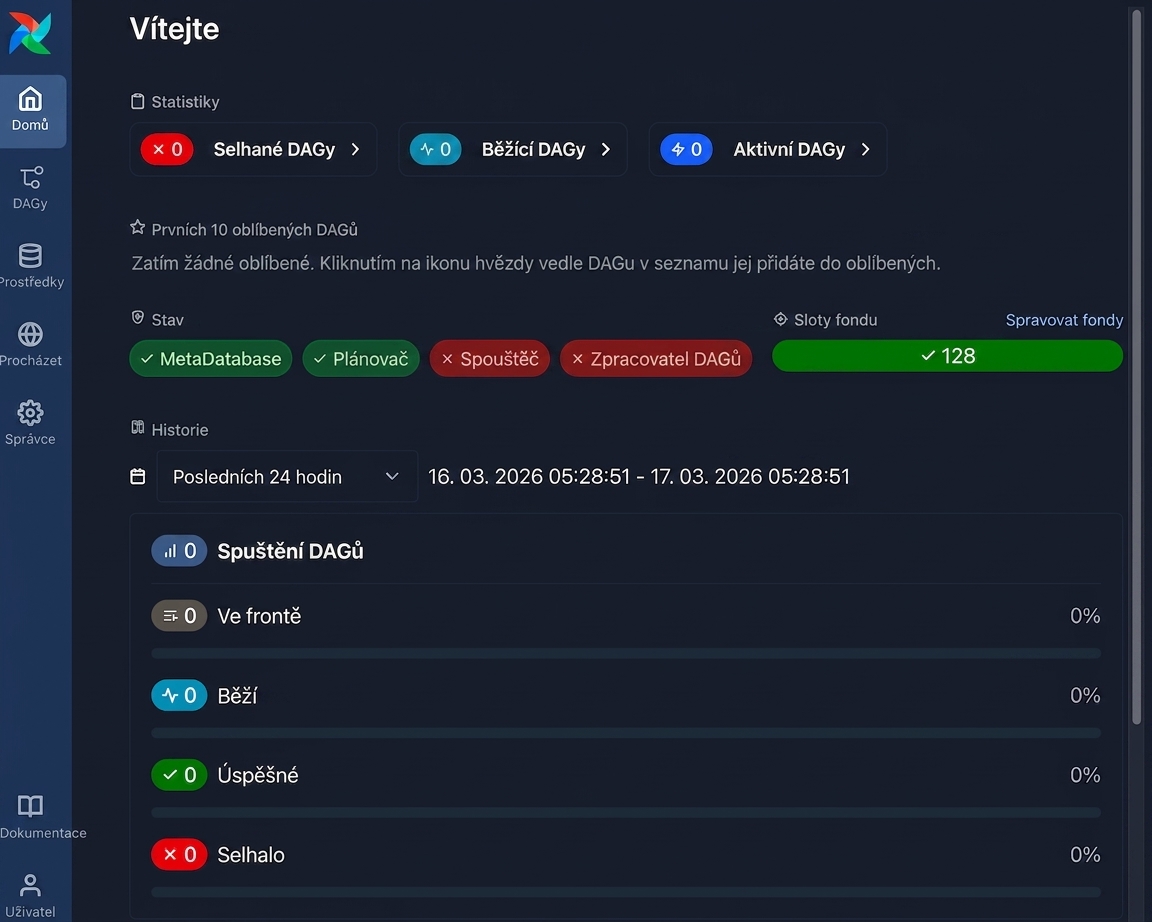Click the Airflow pinwheel logo

click(x=30, y=33)
